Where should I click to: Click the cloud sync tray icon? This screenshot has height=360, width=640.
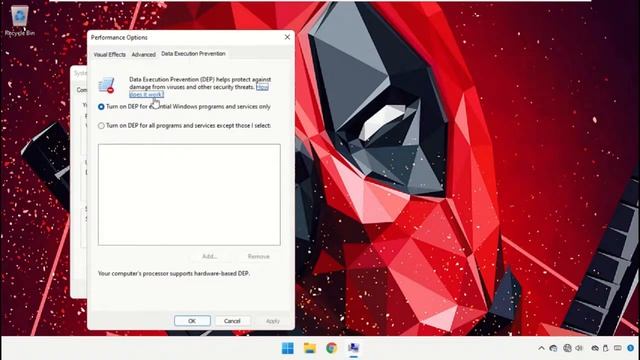[x=595, y=348]
